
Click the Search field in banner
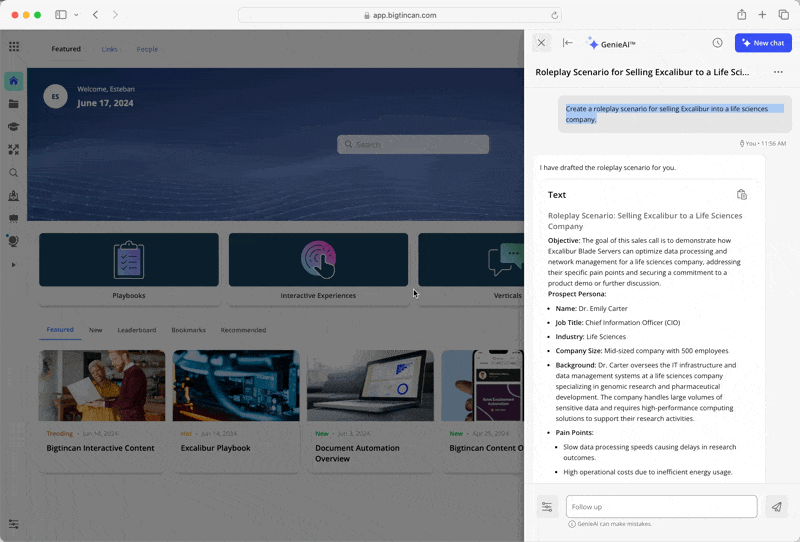[413, 144]
